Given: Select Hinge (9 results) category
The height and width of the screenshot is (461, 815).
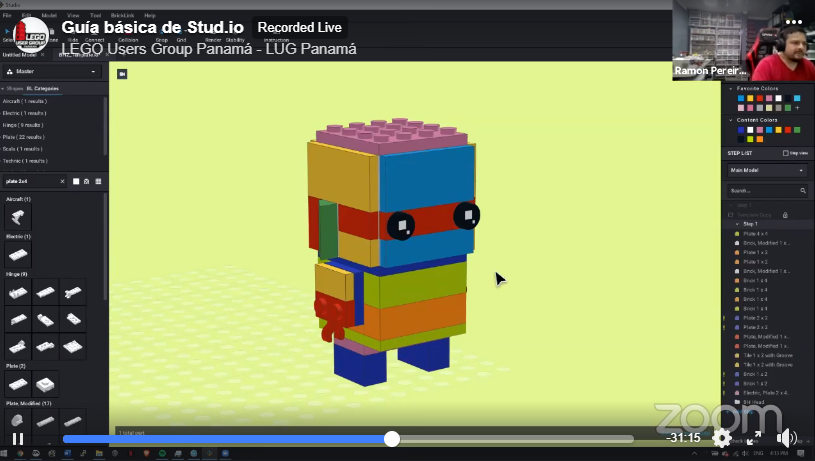Looking at the screenshot, I should (x=23, y=125).
